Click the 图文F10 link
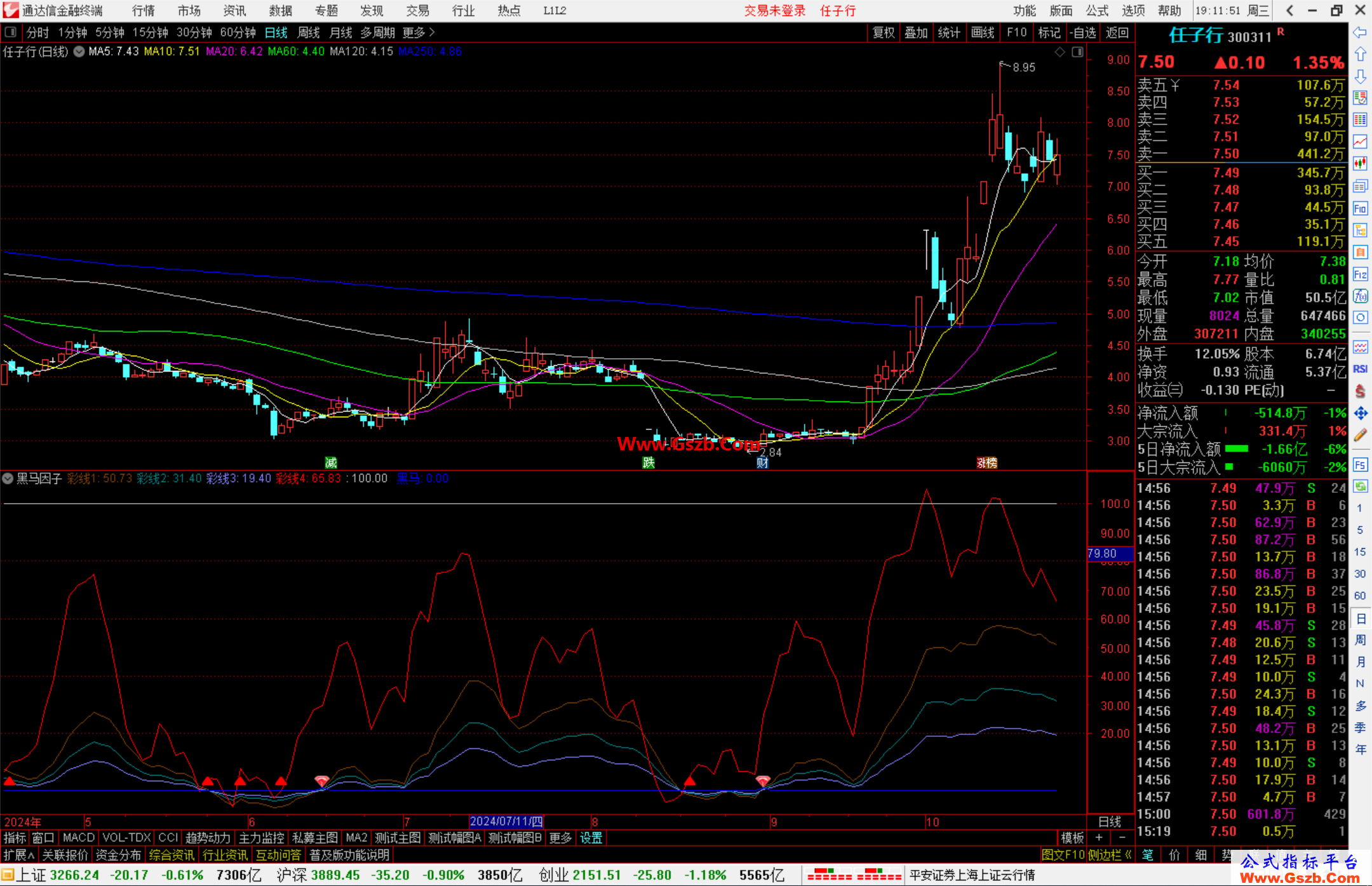Screen dimensions: 1372x886 pyautogui.click(x=1063, y=855)
